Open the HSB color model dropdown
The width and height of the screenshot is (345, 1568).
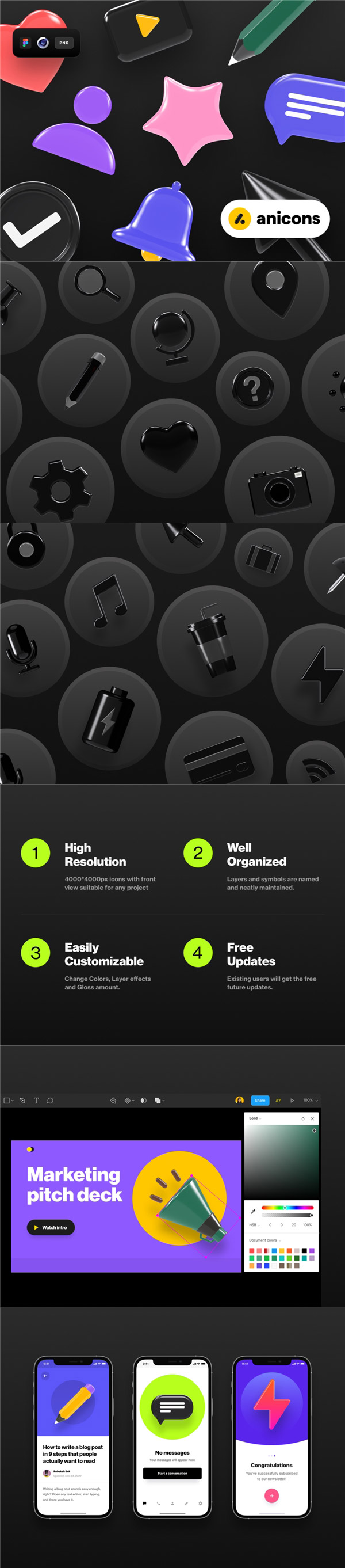254,1224
